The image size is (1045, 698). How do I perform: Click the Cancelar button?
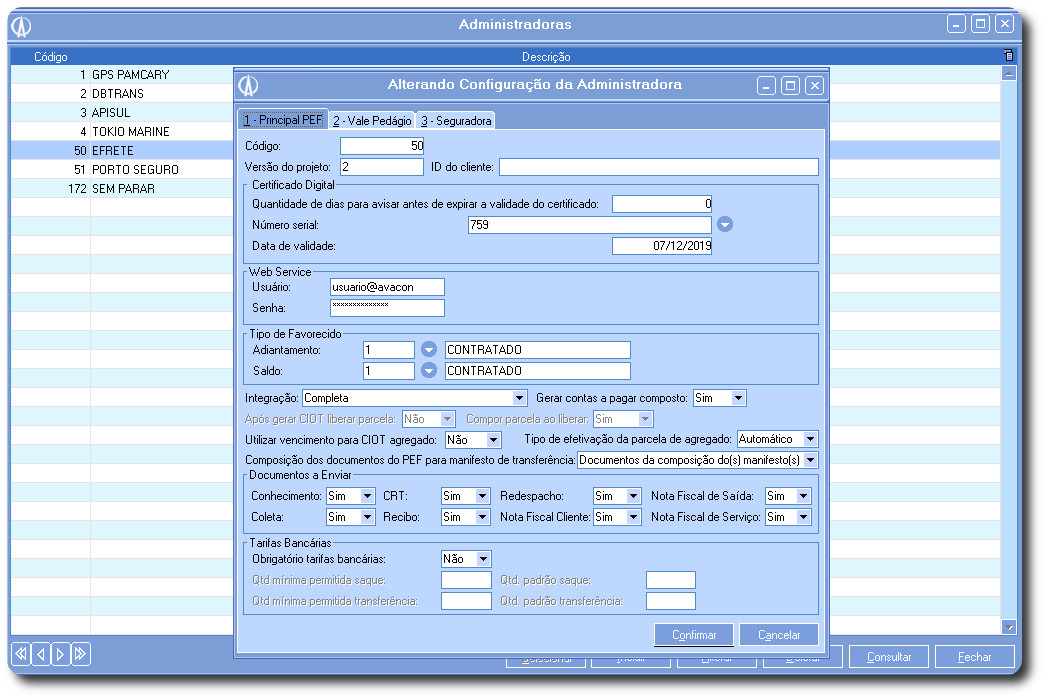tap(778, 635)
